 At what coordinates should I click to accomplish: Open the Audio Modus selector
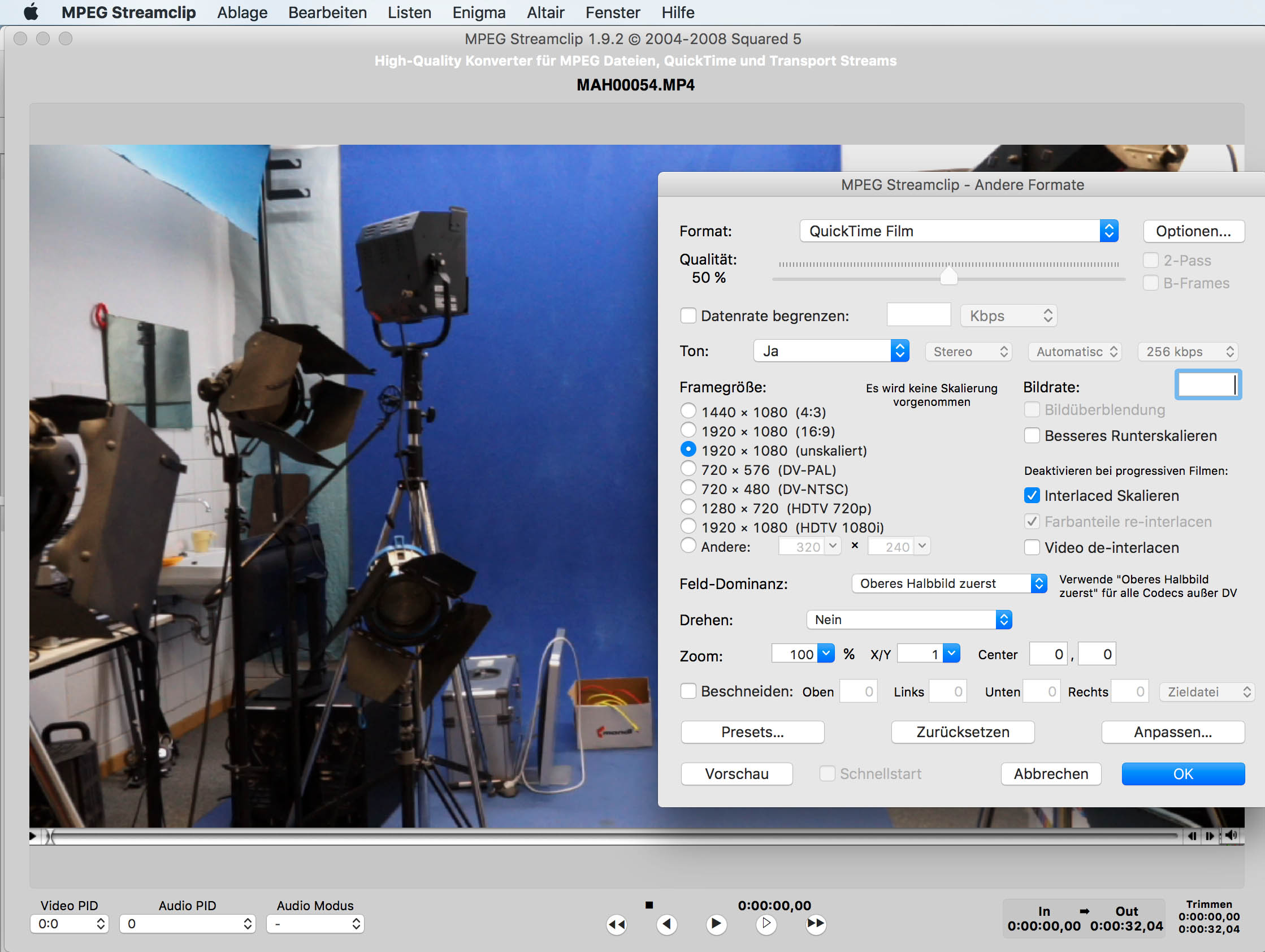315,923
